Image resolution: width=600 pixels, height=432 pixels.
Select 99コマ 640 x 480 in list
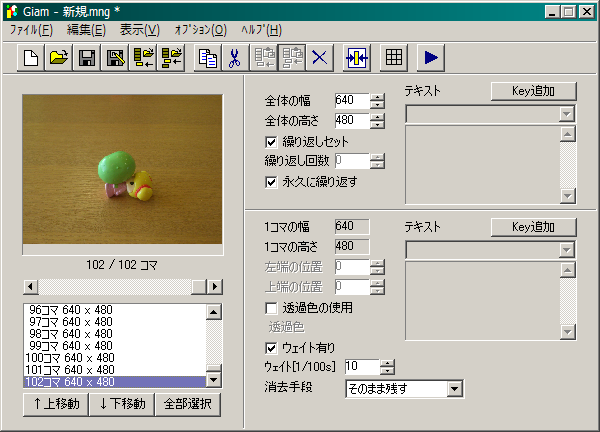pos(115,346)
